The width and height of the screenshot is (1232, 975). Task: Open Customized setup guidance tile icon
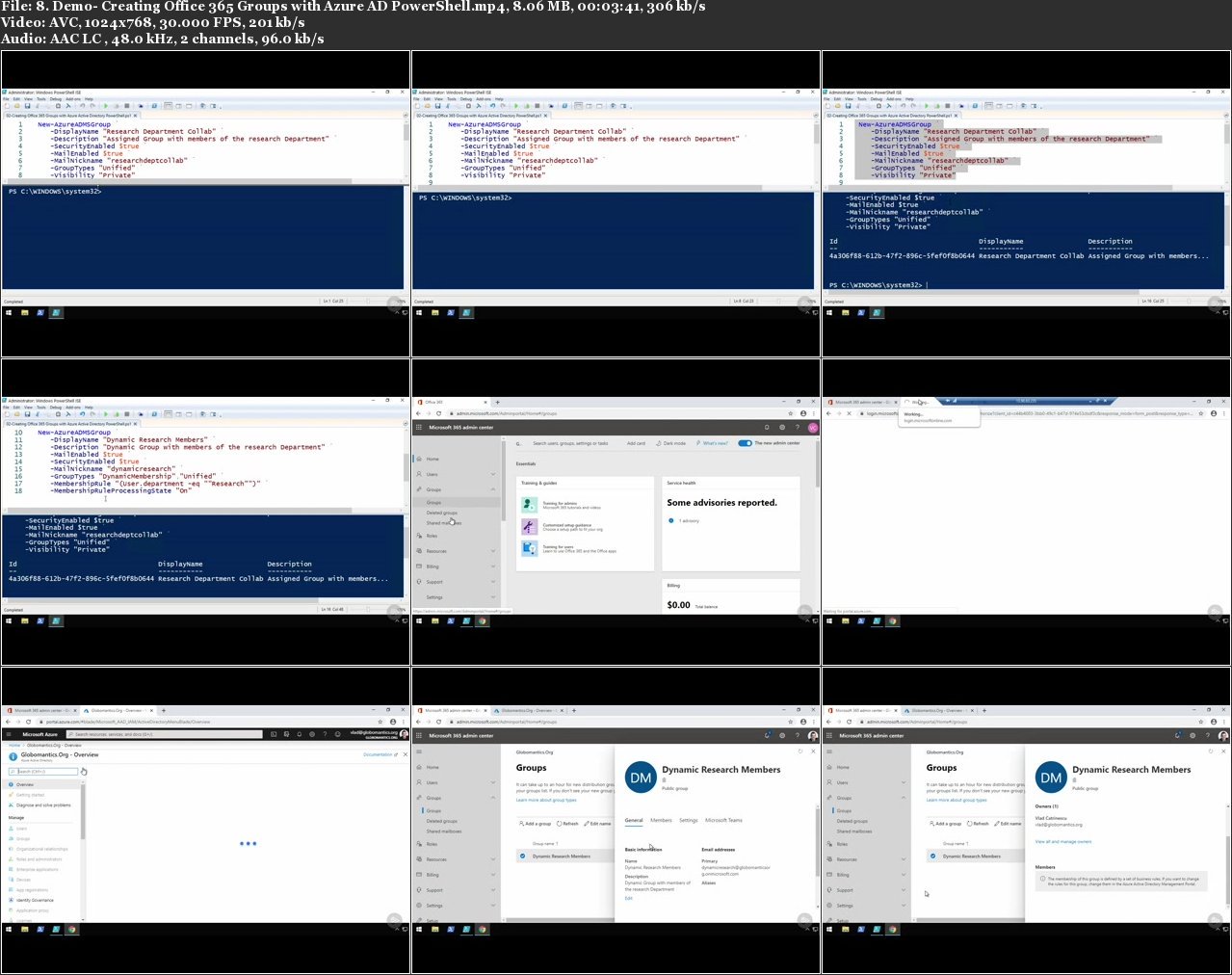tap(529, 526)
